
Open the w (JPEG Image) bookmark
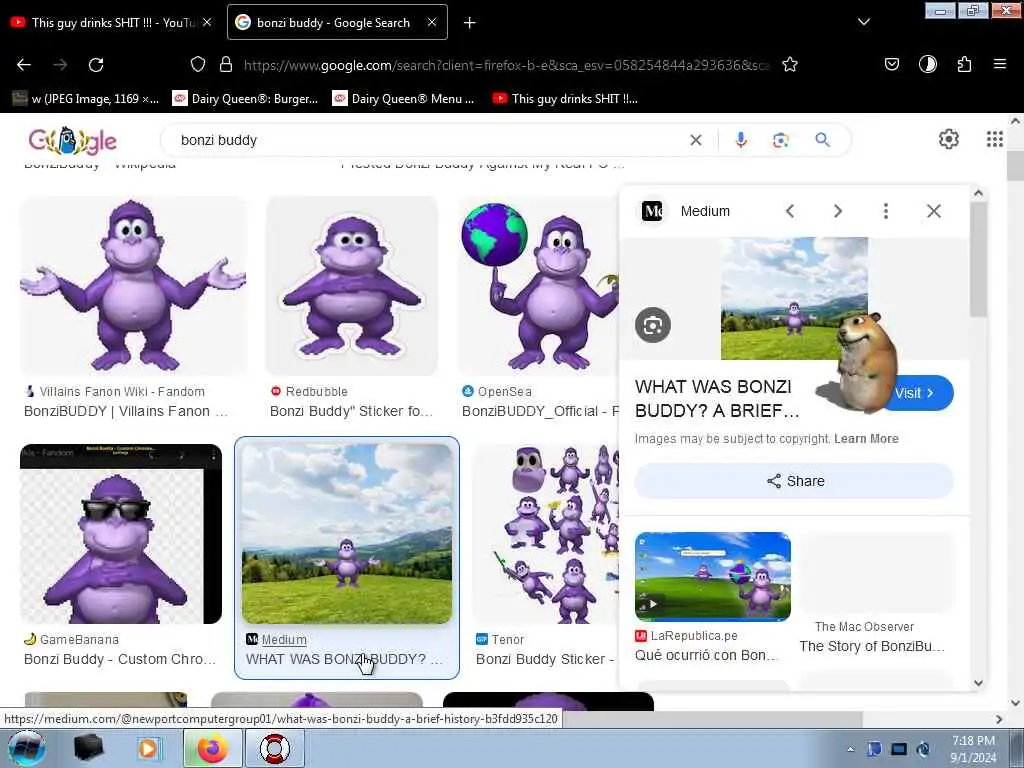(86, 99)
